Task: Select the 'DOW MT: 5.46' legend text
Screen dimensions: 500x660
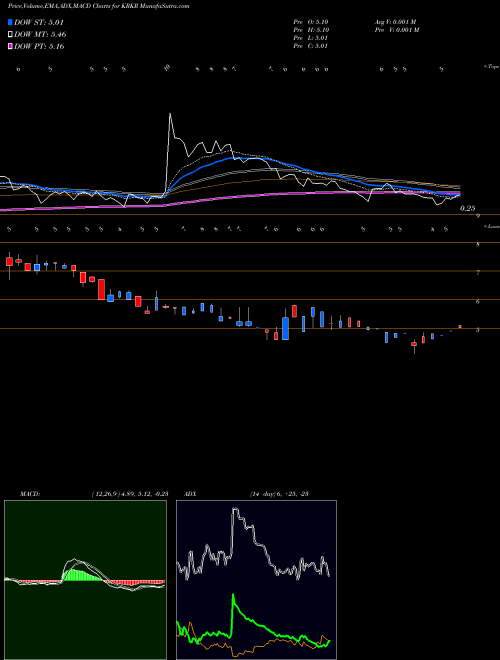Action: [x=40, y=35]
